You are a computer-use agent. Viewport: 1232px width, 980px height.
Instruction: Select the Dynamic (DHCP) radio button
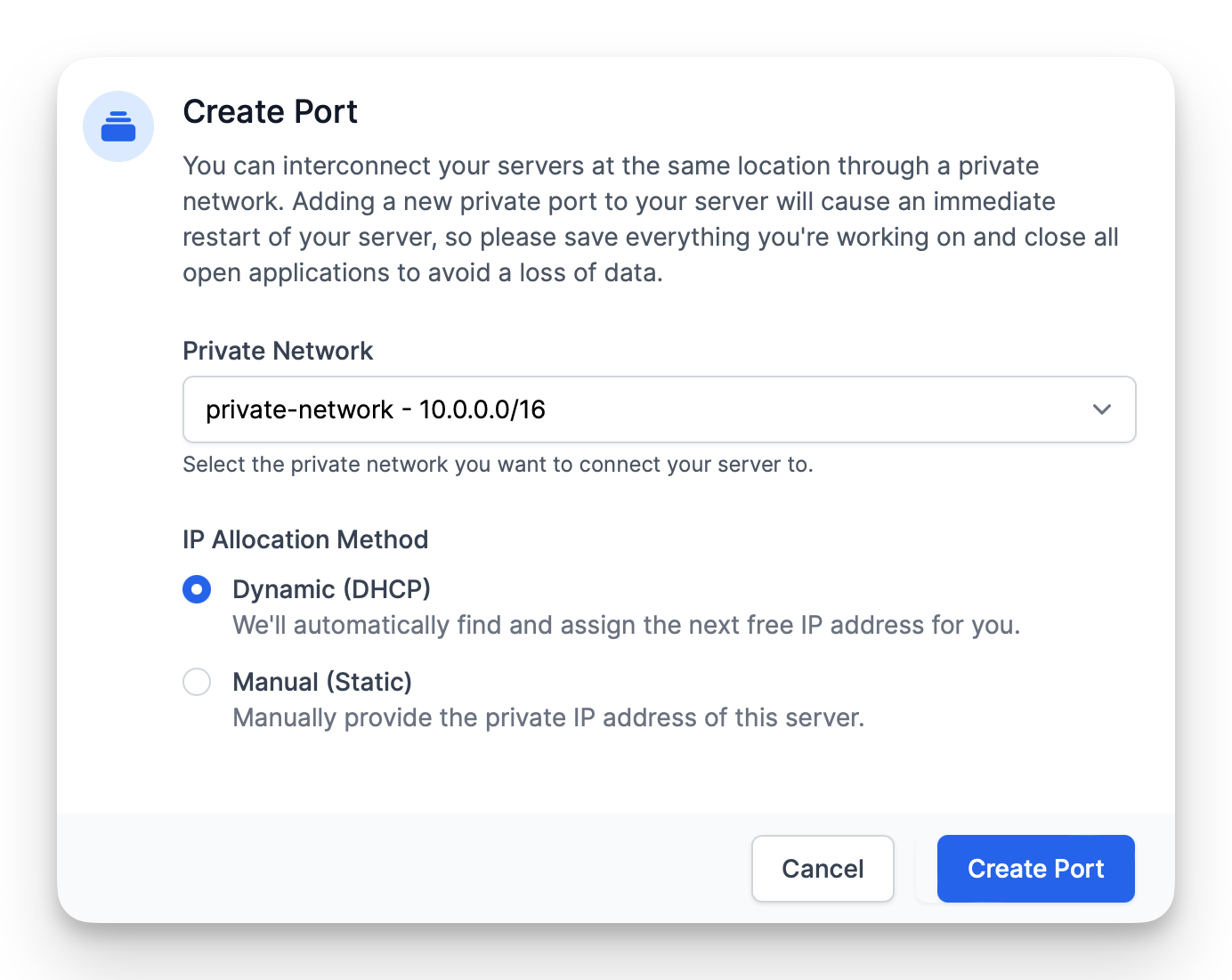point(197,589)
